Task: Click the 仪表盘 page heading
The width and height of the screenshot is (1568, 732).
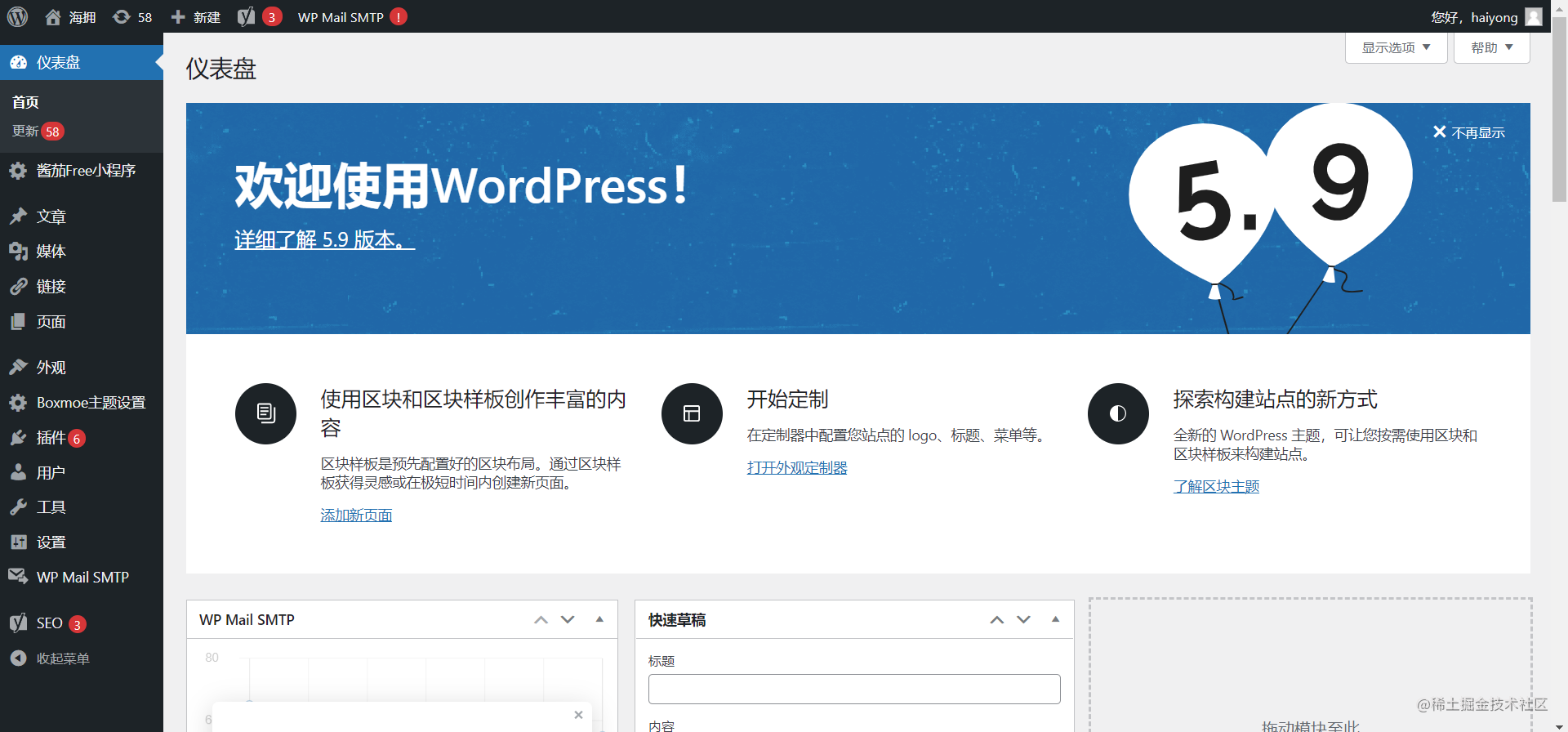Action: coord(221,69)
